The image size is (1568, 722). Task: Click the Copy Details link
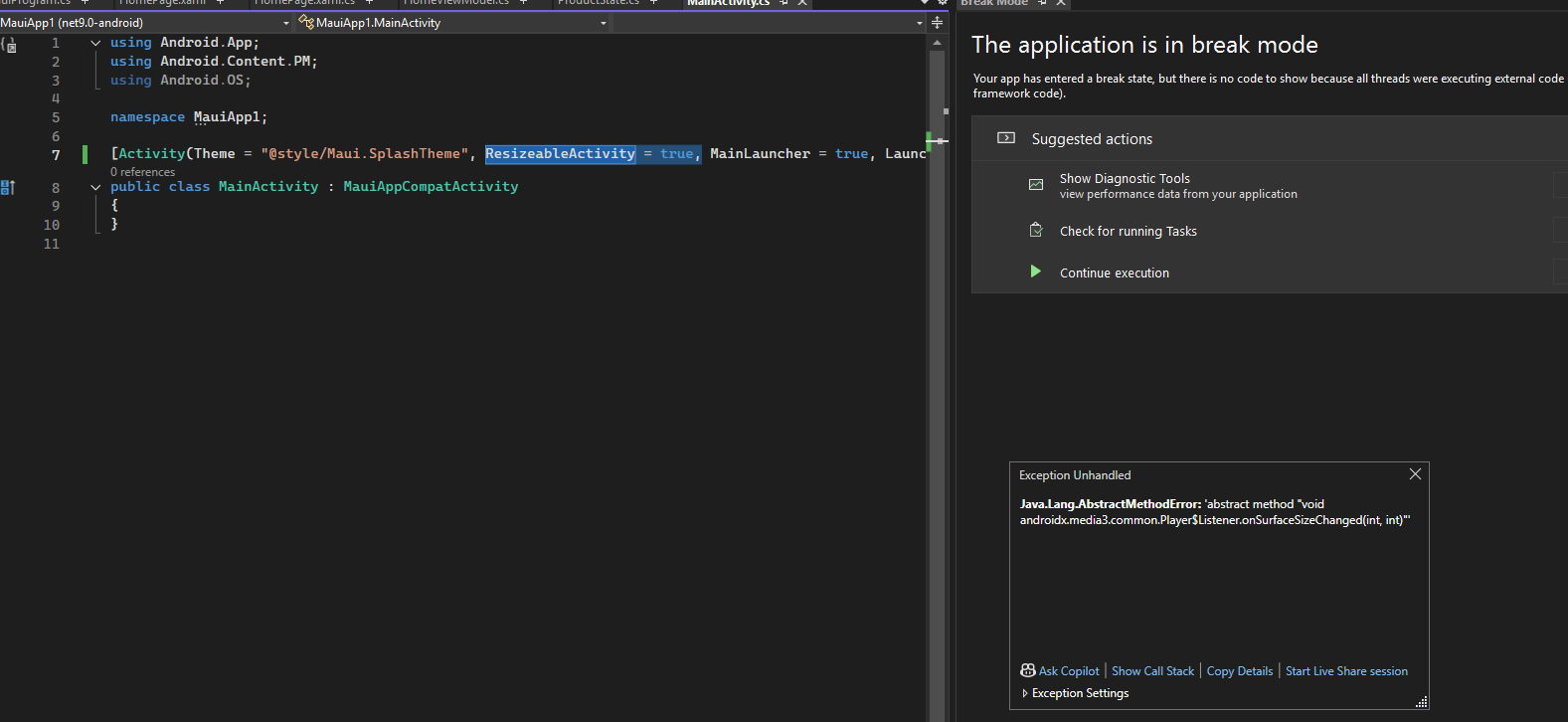click(x=1240, y=671)
